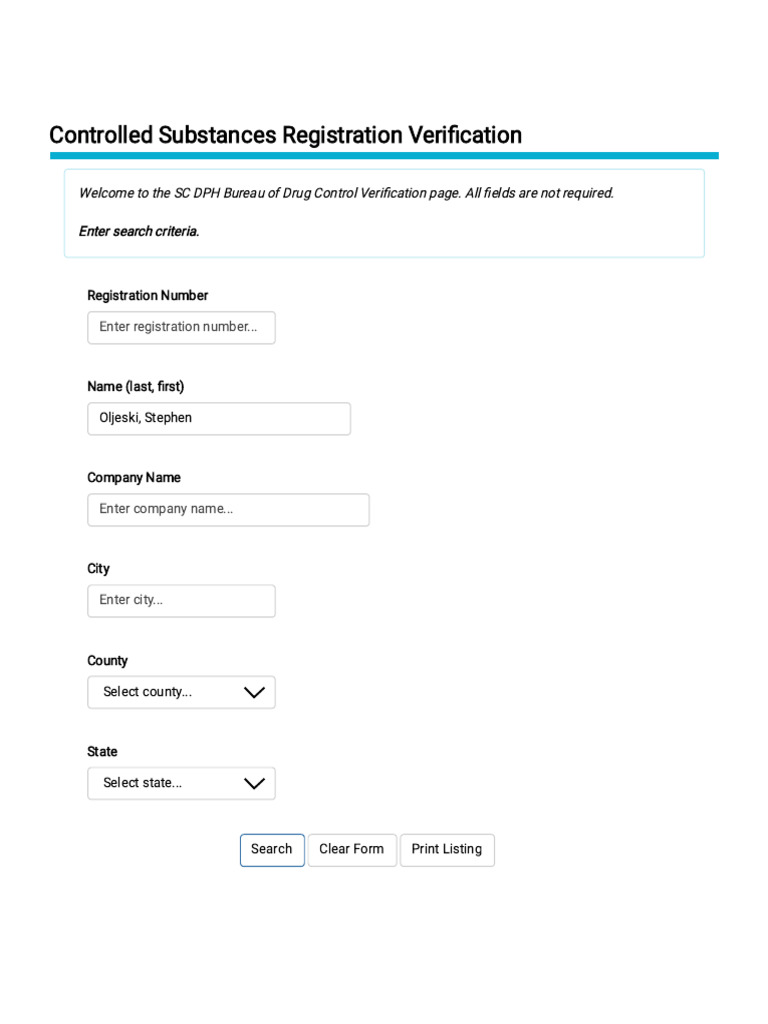The height and width of the screenshot is (1024, 768).
Task: Click the City field label
Action: (98, 568)
